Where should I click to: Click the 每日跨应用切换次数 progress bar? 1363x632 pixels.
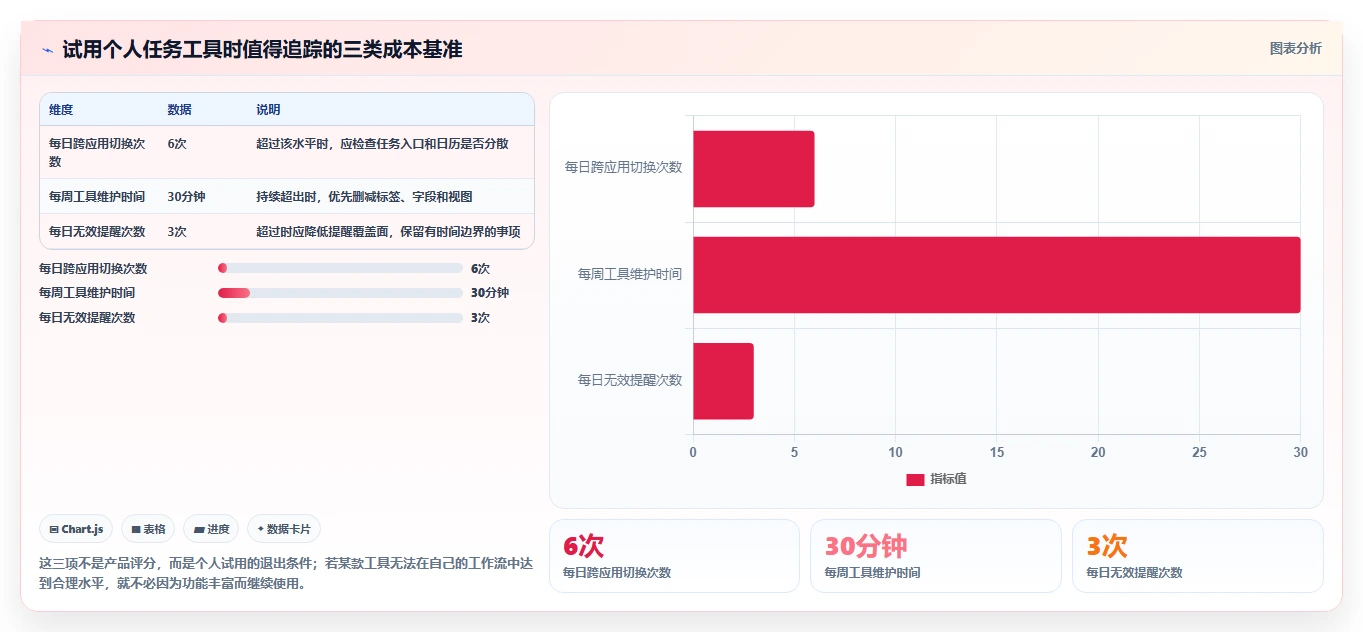[340, 268]
